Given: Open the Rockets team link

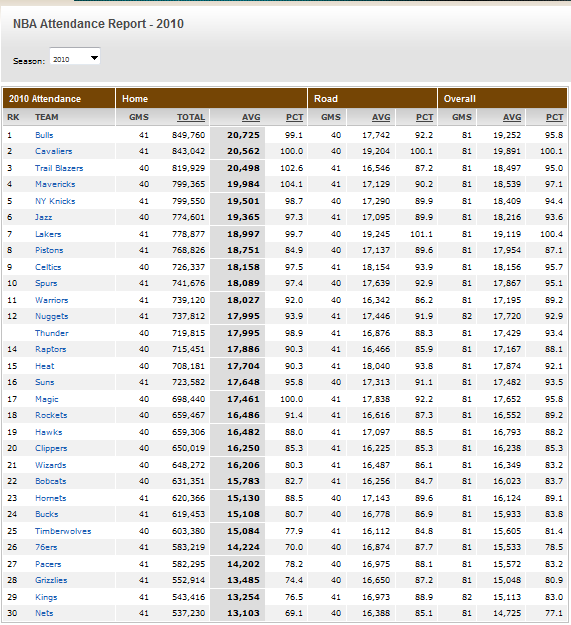Looking at the screenshot, I should [x=51, y=415].
